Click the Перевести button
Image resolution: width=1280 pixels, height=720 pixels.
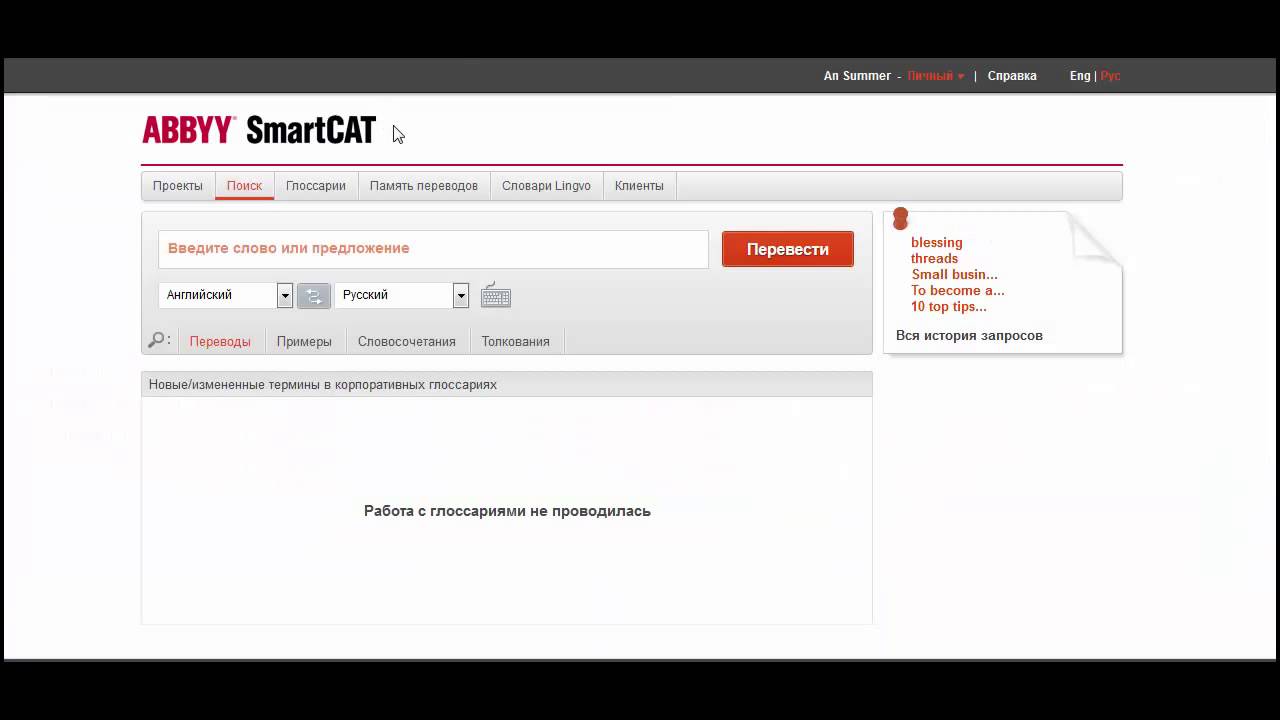pos(788,250)
